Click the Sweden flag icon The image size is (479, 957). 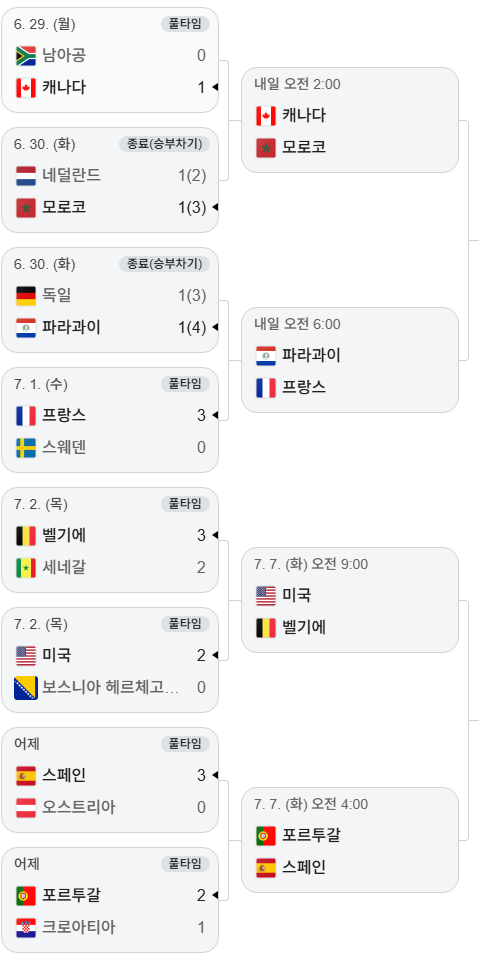point(26,447)
